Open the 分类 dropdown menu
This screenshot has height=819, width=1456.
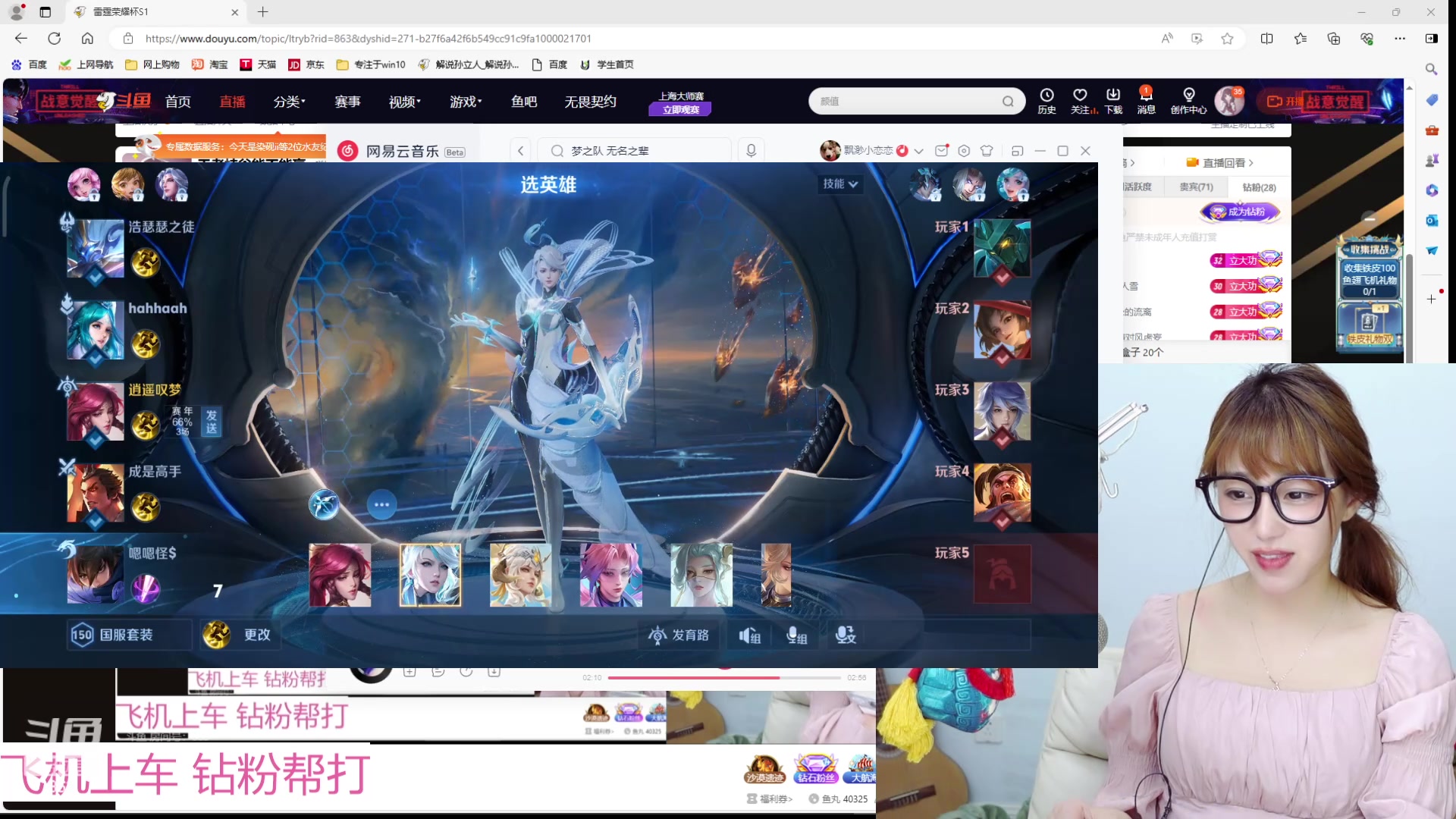point(289,102)
